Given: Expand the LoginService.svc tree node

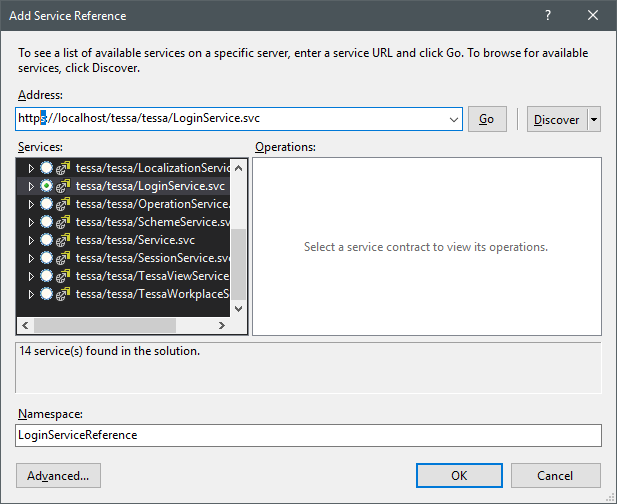Looking at the screenshot, I should point(31,186).
